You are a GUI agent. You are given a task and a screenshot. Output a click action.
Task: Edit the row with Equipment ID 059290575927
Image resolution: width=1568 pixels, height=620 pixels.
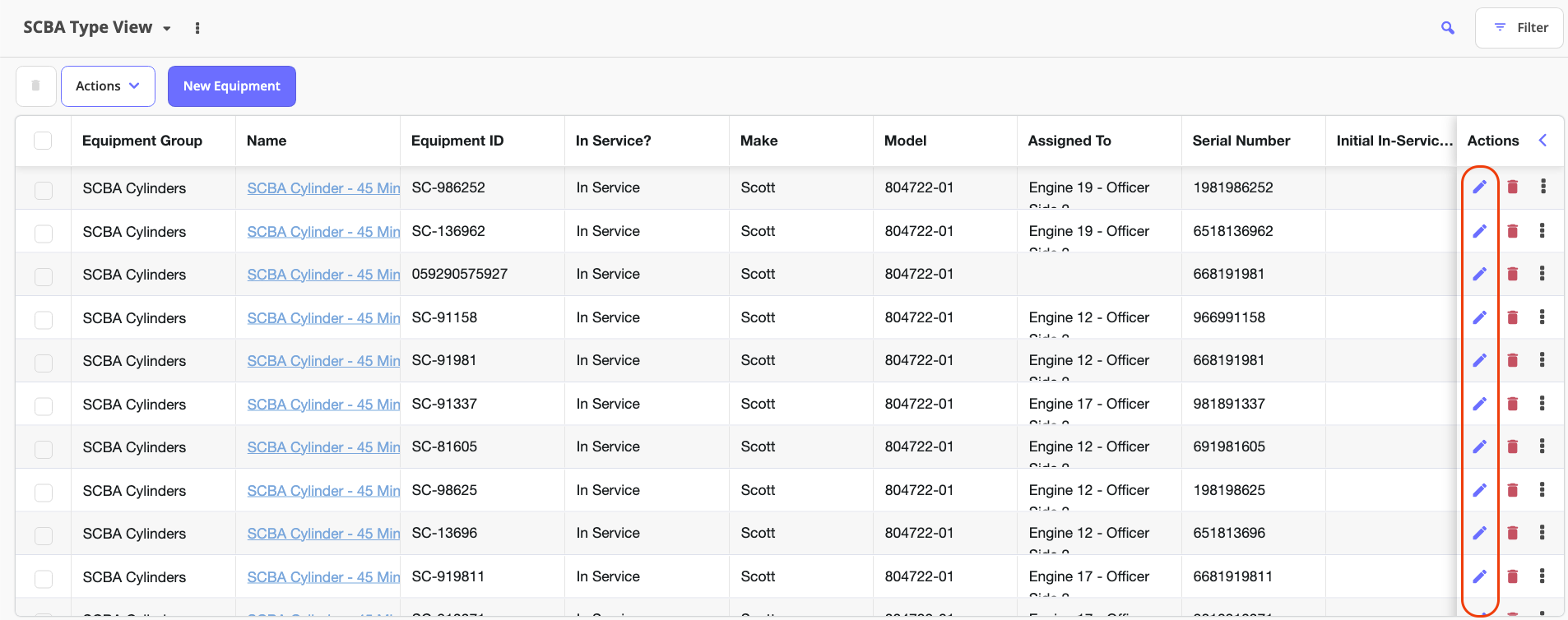click(x=1479, y=274)
